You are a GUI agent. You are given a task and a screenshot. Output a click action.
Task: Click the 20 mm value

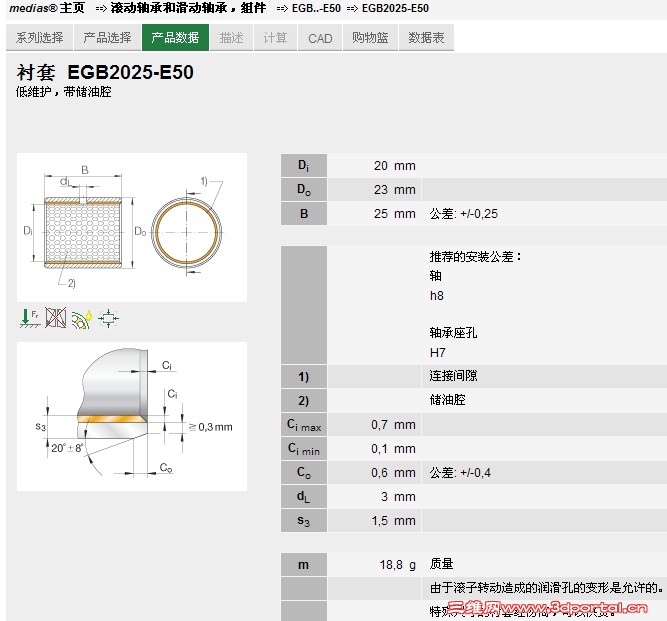click(x=395, y=165)
